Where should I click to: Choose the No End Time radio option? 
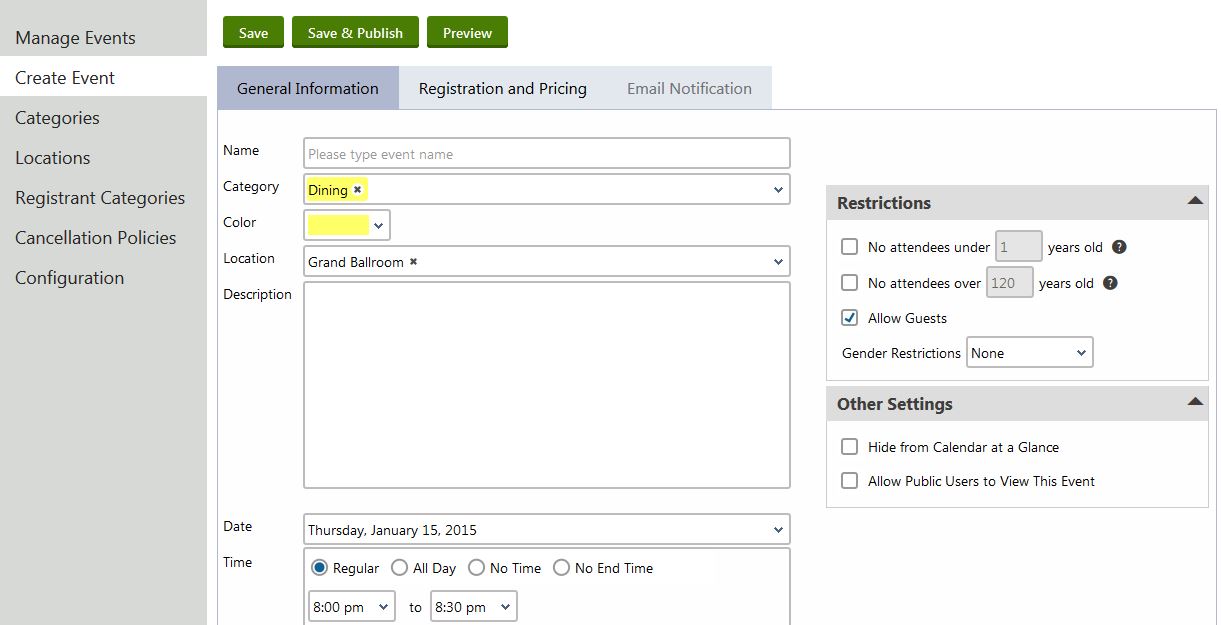point(561,568)
